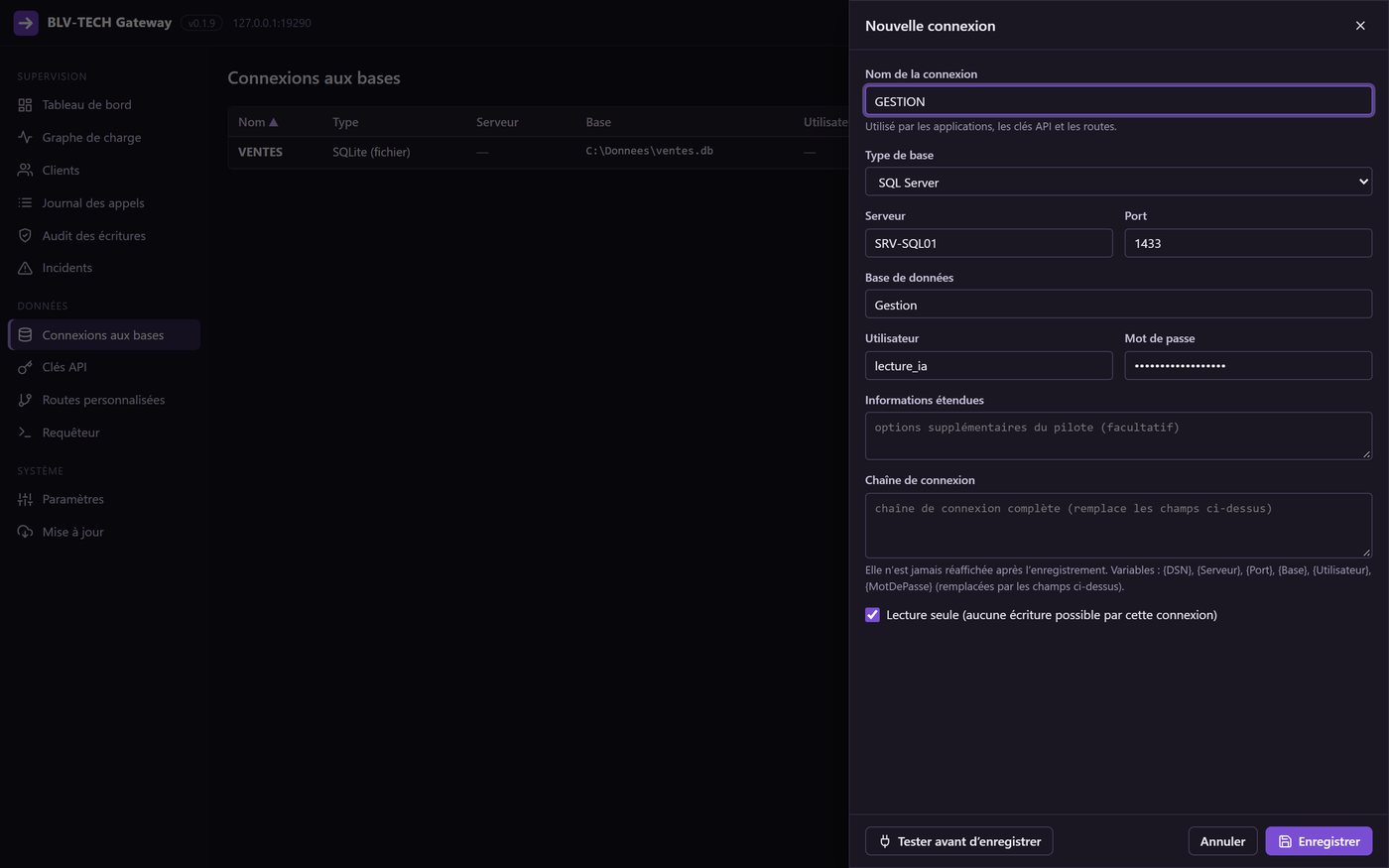Click the Audit des écritures shield icon
The height and width of the screenshot is (868, 1389).
click(x=25, y=236)
